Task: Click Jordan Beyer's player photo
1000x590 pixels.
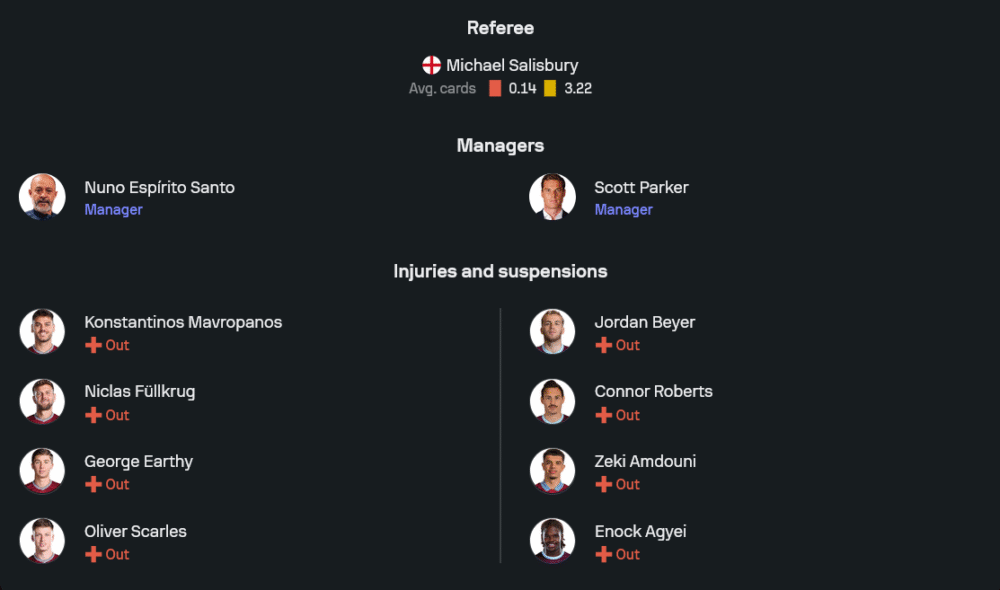Action: click(552, 332)
